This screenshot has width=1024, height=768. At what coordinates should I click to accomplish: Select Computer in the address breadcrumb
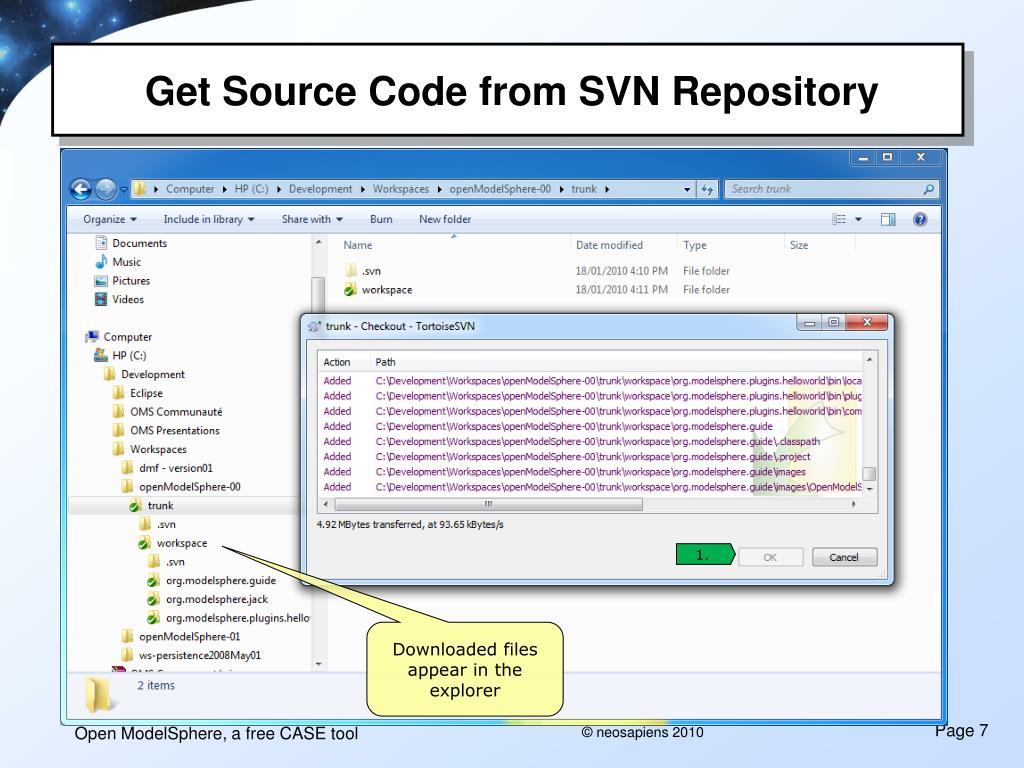coord(189,189)
